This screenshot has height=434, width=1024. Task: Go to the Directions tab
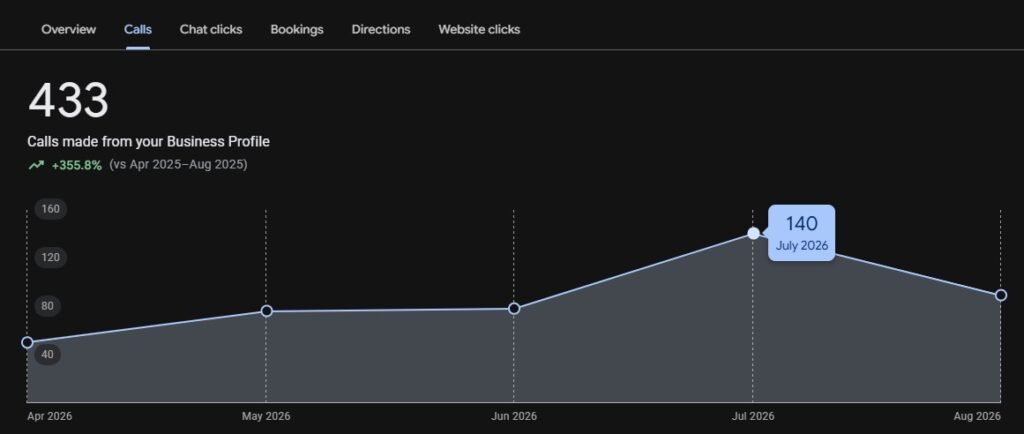click(381, 29)
